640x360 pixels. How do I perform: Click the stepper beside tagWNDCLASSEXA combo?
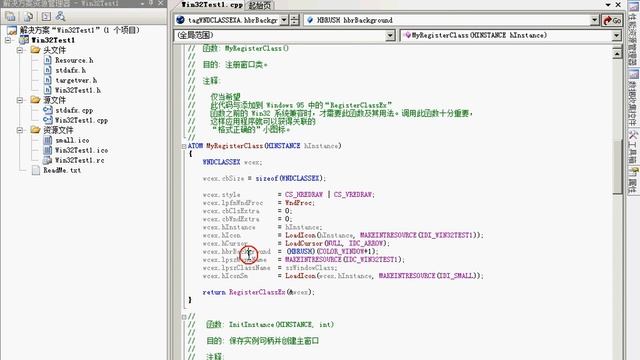tap(295, 20)
